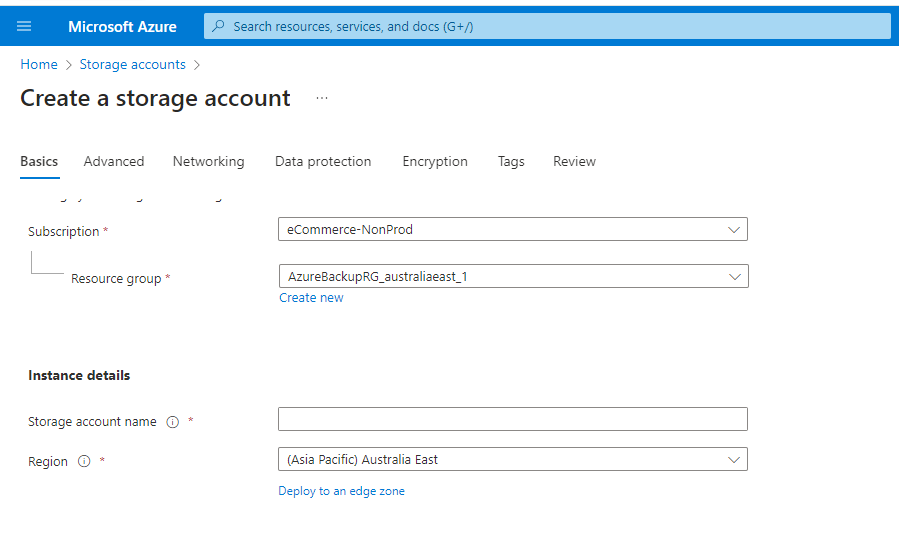Click the search magnifier icon
Screen dimensions: 899x540
click(218, 26)
